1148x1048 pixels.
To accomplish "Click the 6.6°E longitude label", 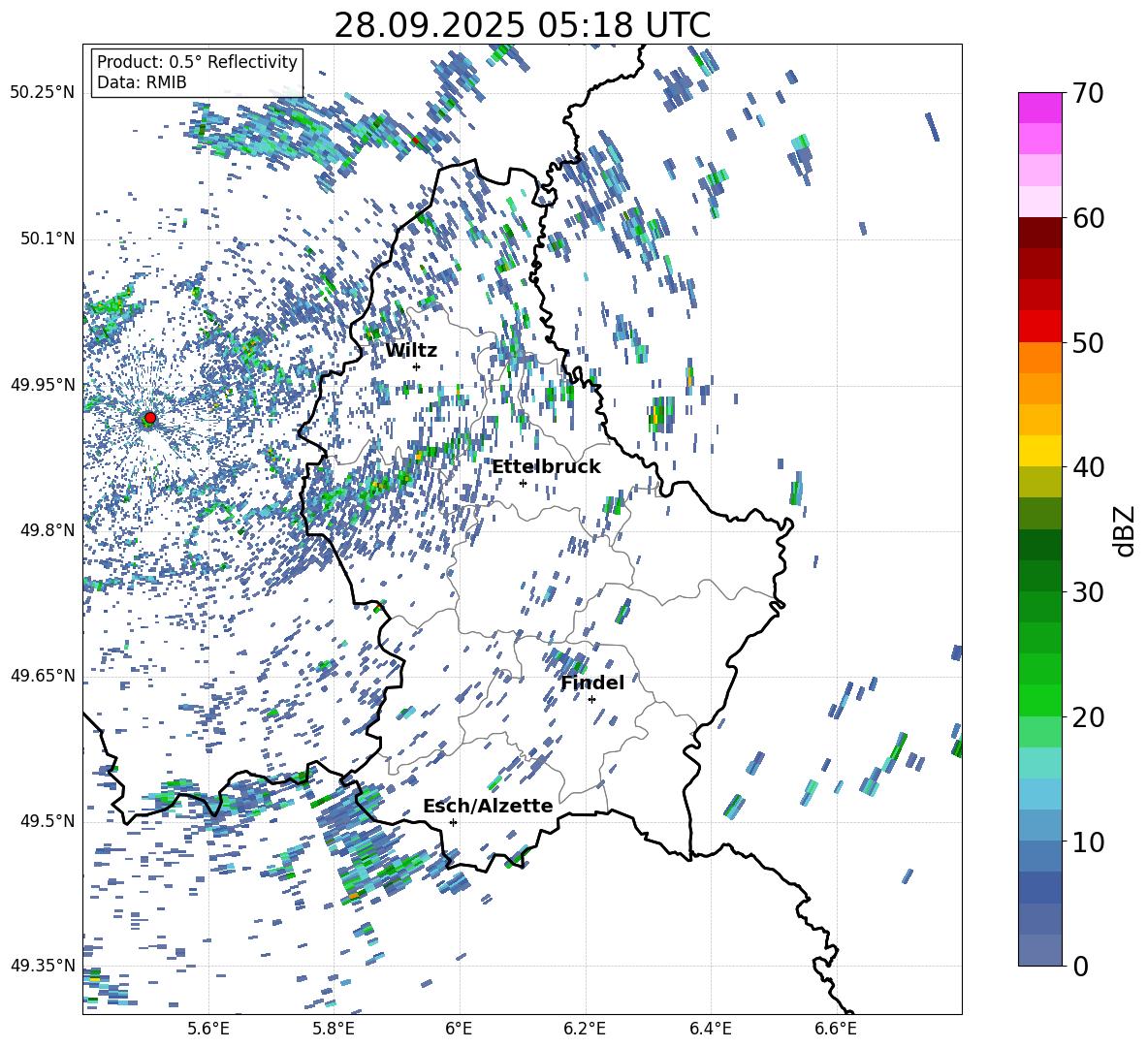I will [836, 1029].
